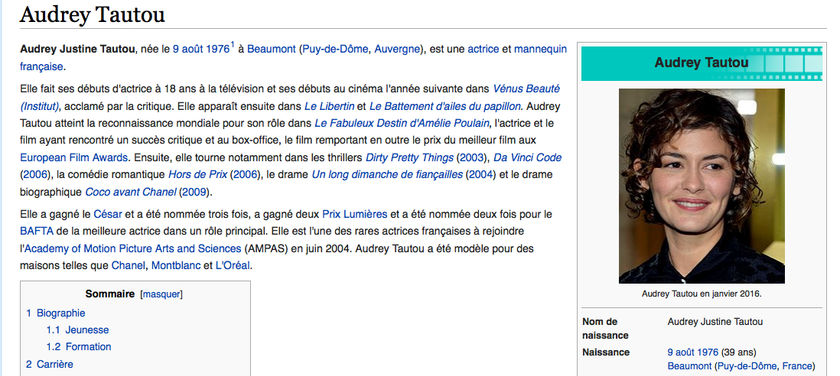This screenshot has height=376, width=840.
Task: Open Coco avant Chanel link
Action: 131,192
